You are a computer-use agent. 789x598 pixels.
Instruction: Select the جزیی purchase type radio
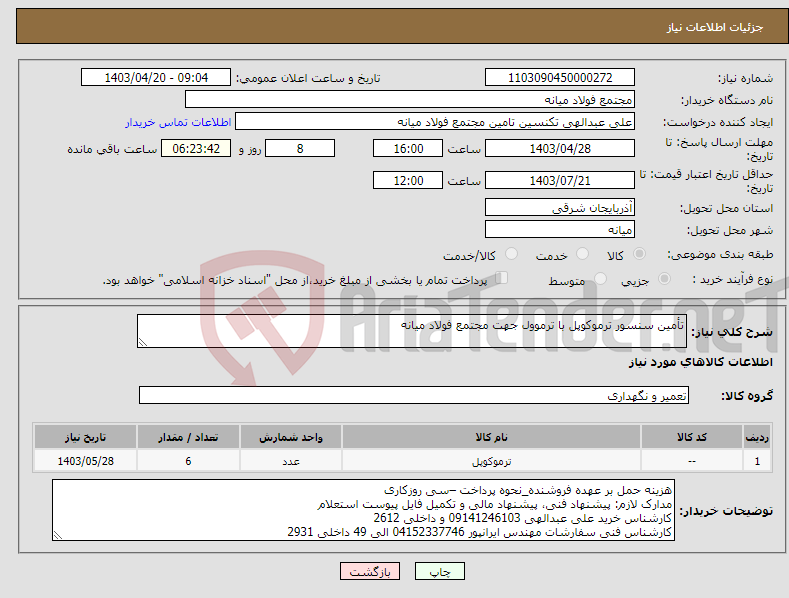(664, 278)
